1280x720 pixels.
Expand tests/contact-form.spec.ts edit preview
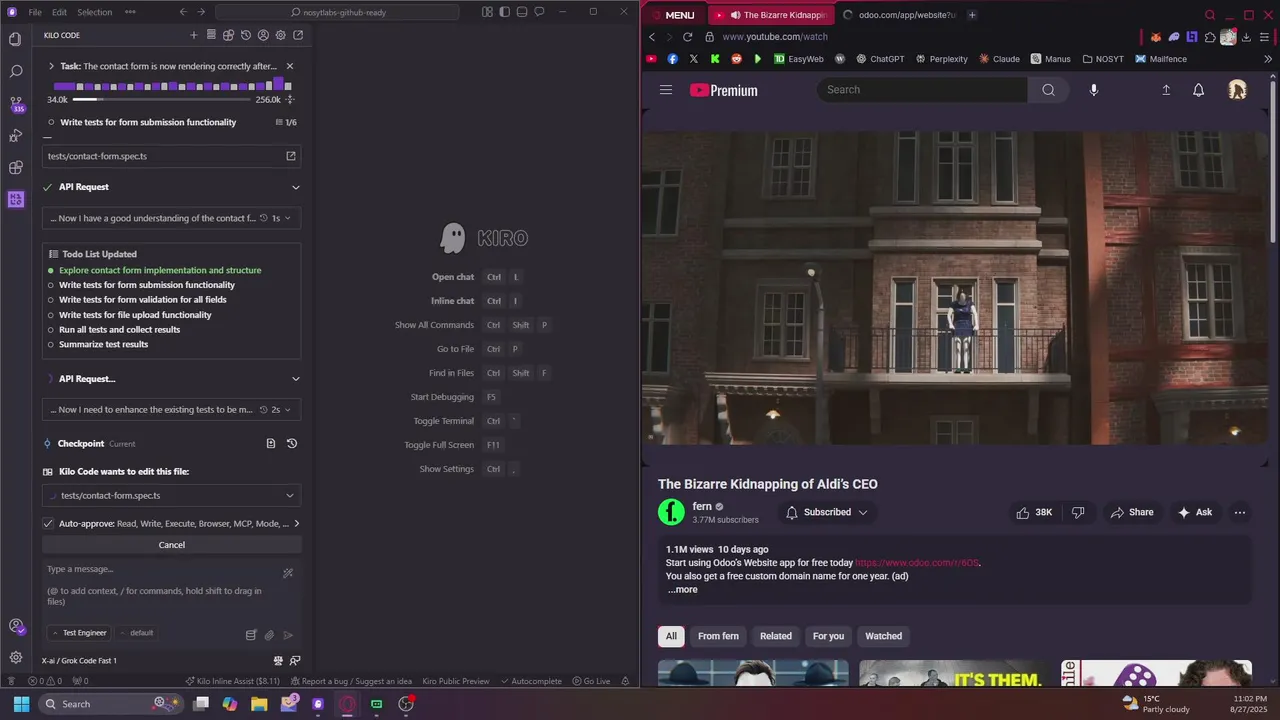290,496
